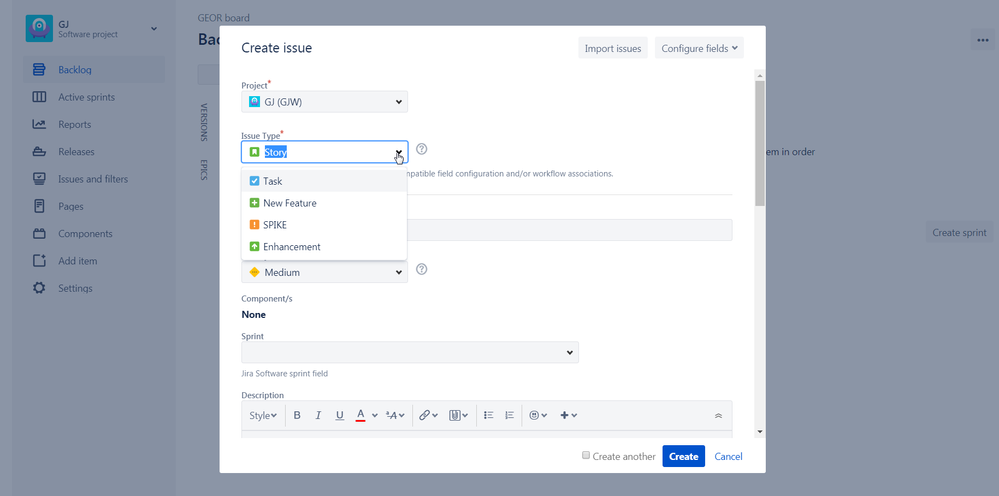Collapse the description editor toolbar
Viewport: 999px width, 496px height.
tap(718, 415)
